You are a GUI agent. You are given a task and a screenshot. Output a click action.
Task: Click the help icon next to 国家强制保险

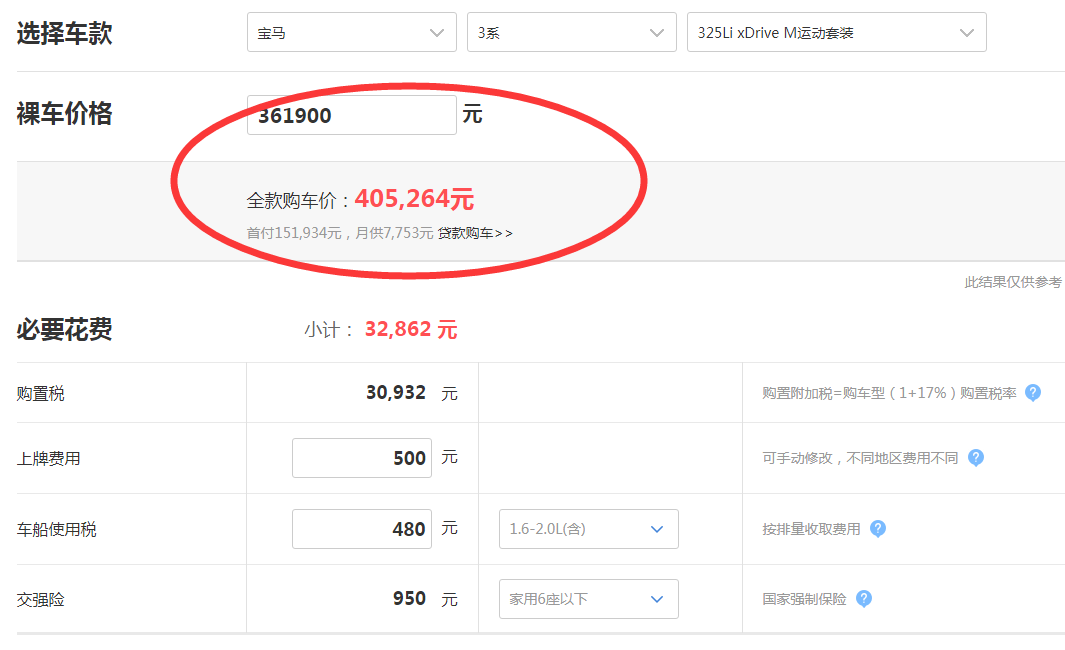pyautogui.click(x=863, y=598)
